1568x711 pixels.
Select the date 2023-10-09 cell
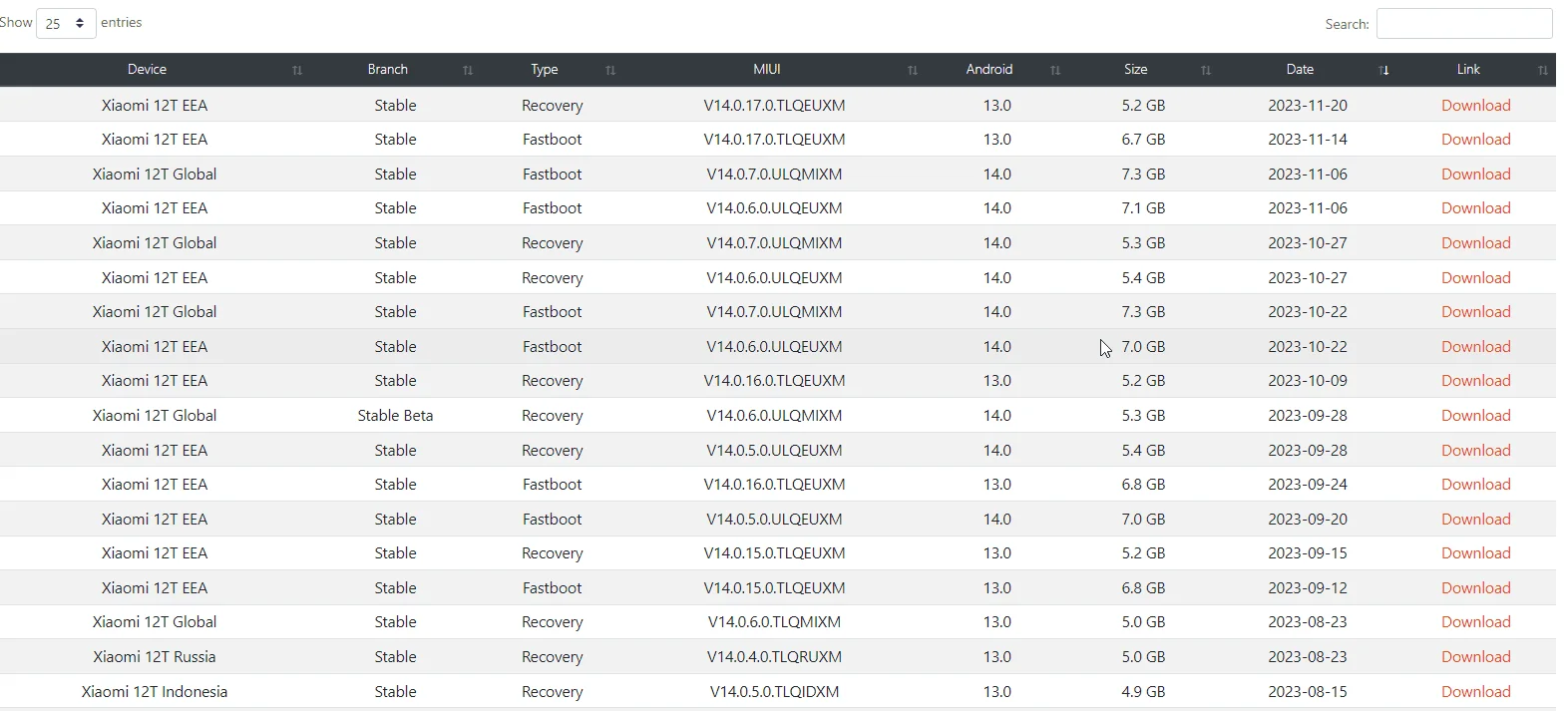(1308, 380)
